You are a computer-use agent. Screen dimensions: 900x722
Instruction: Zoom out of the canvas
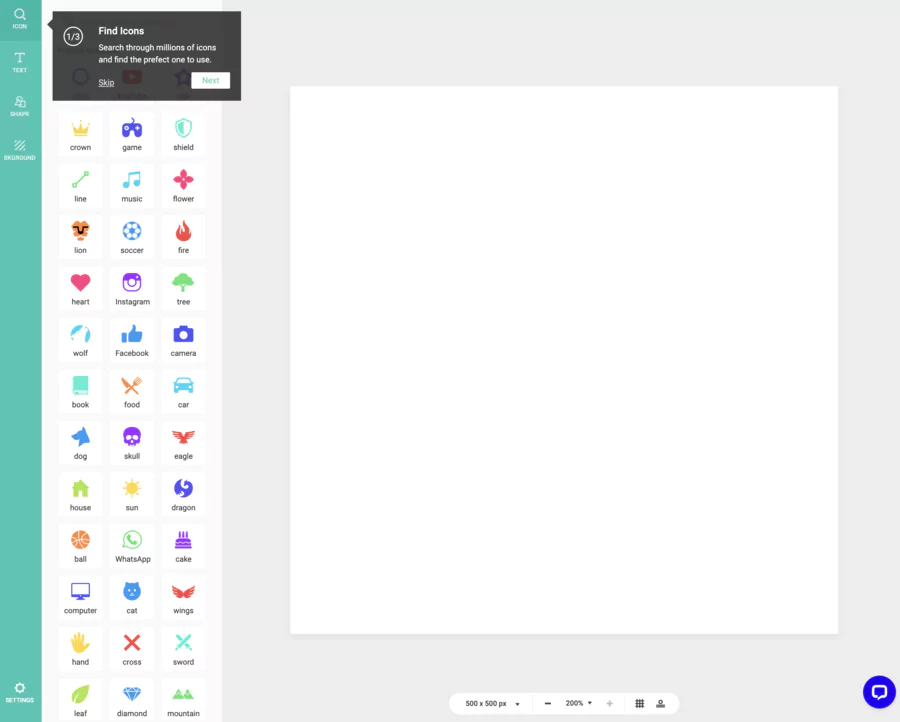click(x=545, y=703)
